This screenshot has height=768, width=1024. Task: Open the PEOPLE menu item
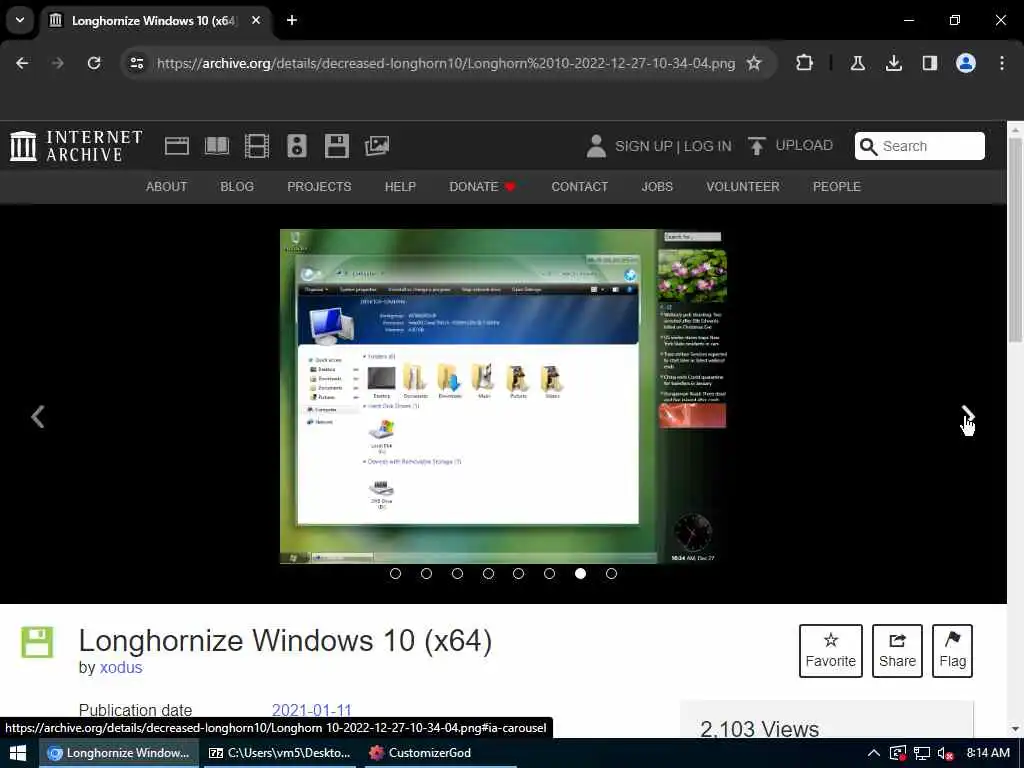[837, 187]
